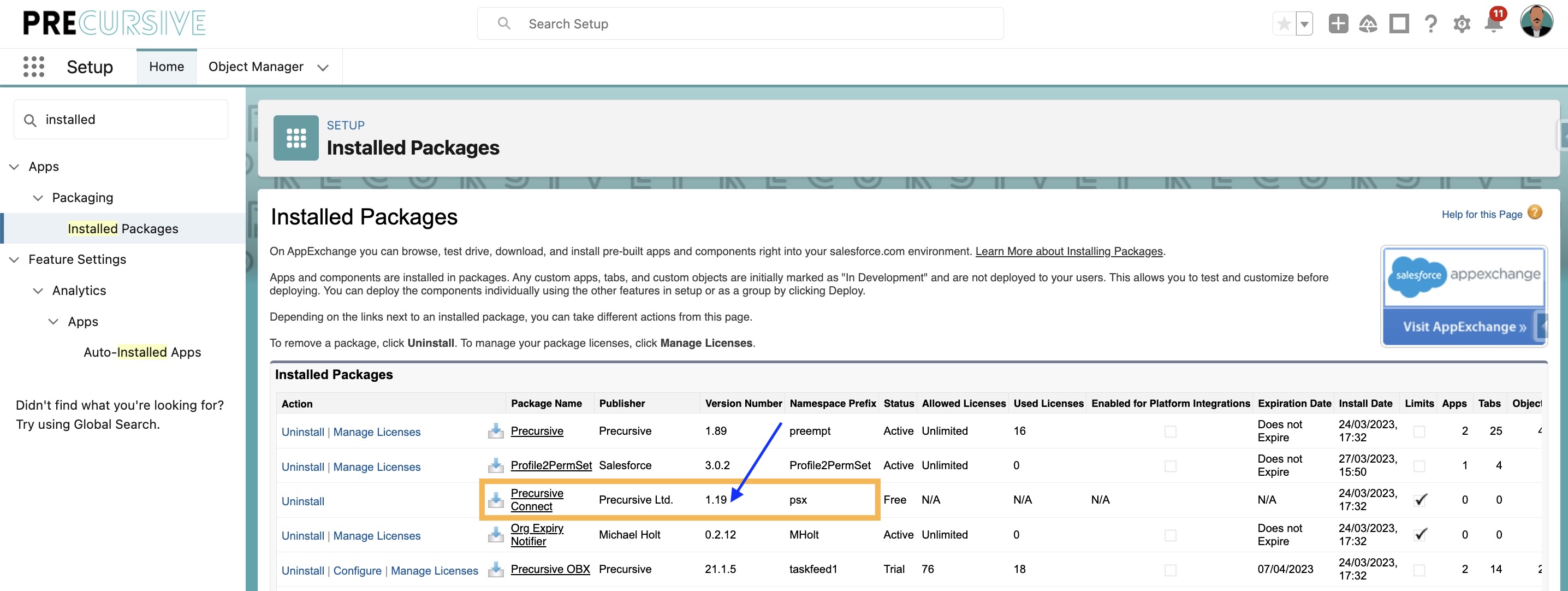The height and width of the screenshot is (591, 1568).
Task: Switch to the Home tab
Action: point(166,67)
